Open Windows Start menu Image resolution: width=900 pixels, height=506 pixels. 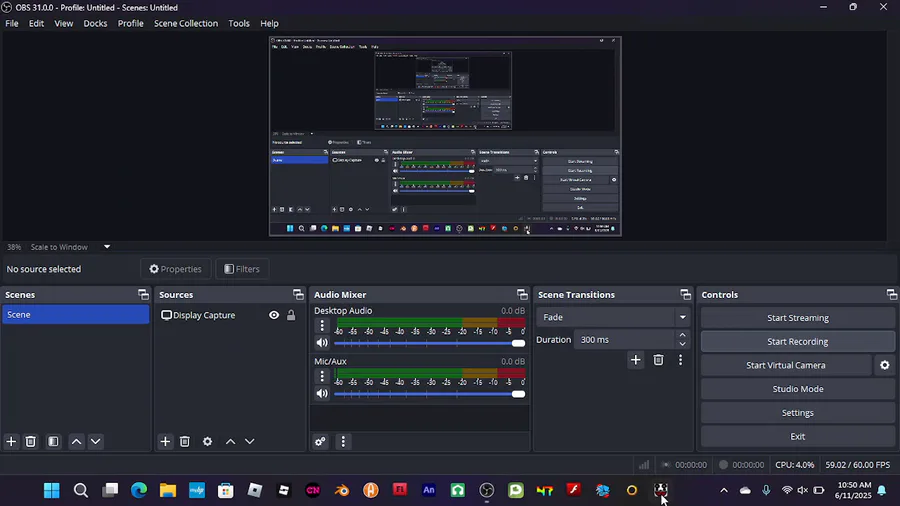pos(52,490)
